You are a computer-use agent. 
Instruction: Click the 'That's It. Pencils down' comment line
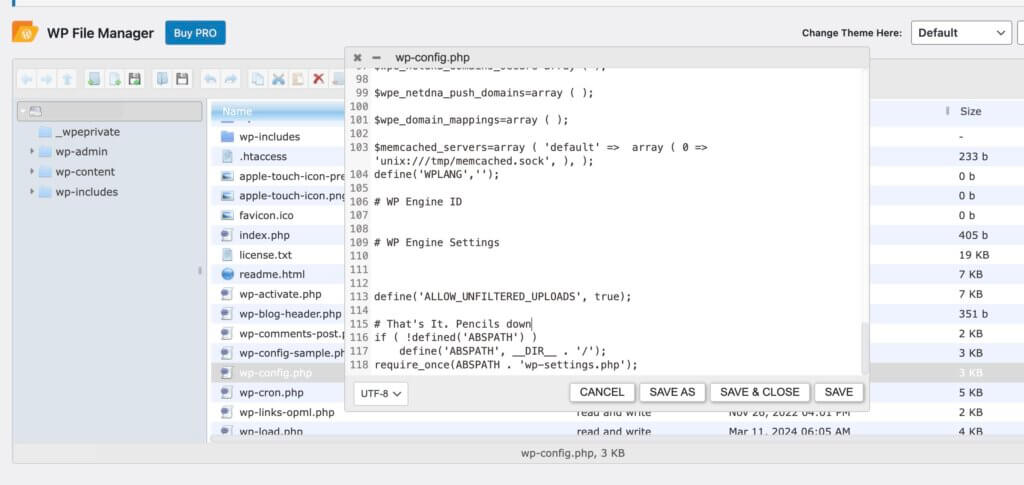point(453,324)
